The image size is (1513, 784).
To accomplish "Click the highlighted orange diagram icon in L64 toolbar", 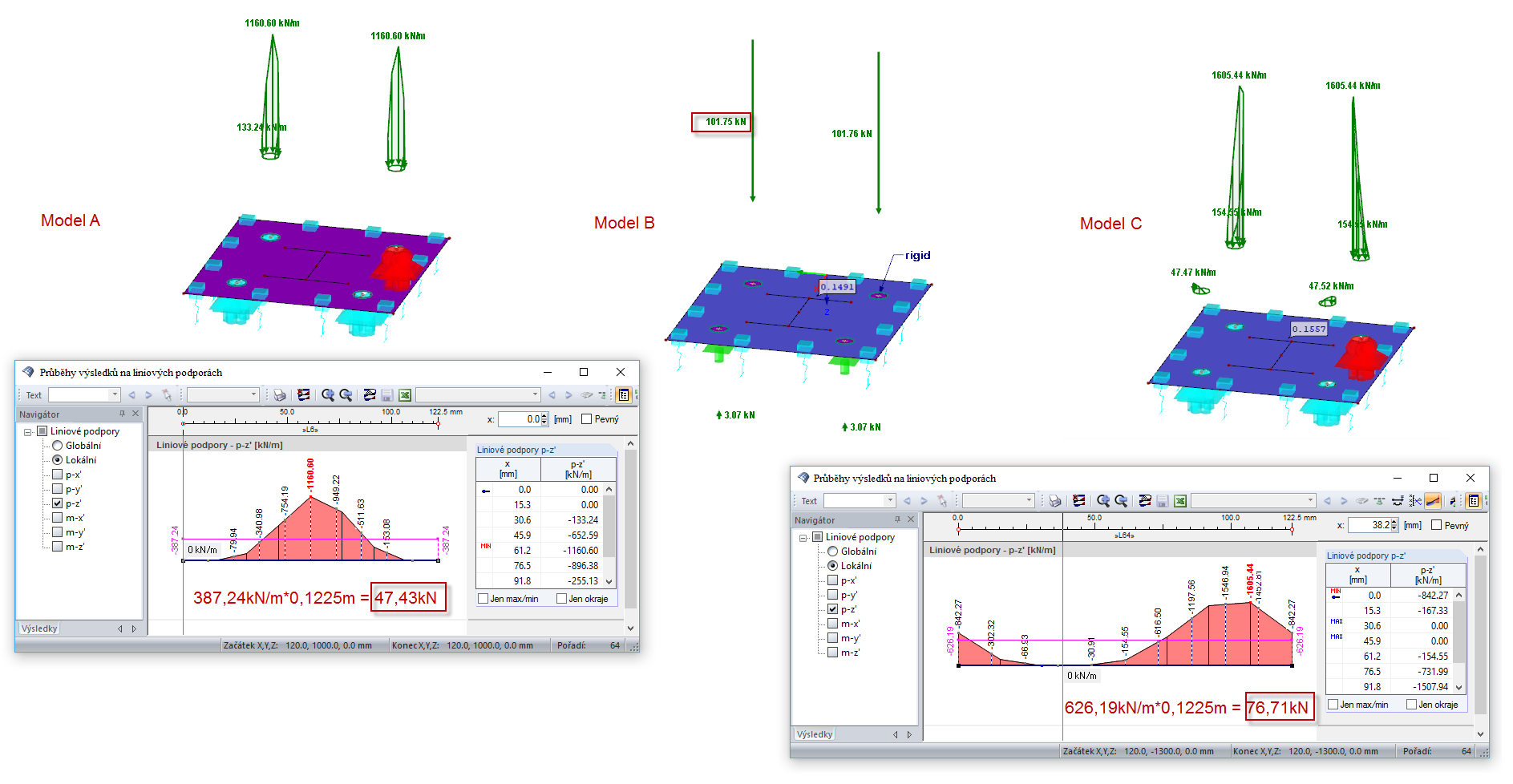I will pyautogui.click(x=1433, y=501).
